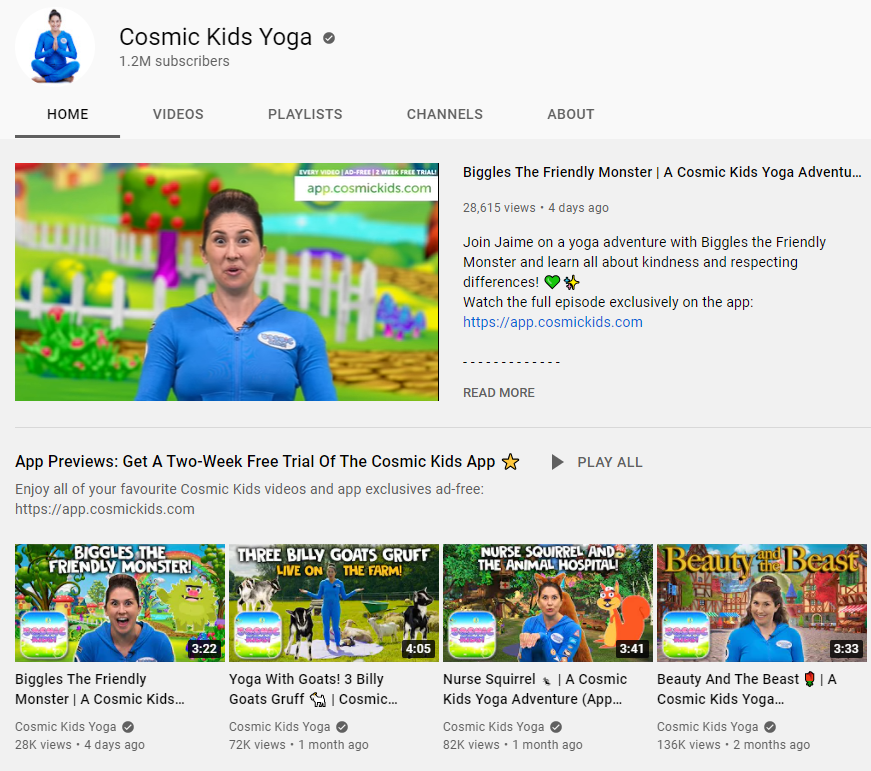This screenshot has width=871, height=771.
Task: Click the verified badge beside channel name
Action: [329, 38]
